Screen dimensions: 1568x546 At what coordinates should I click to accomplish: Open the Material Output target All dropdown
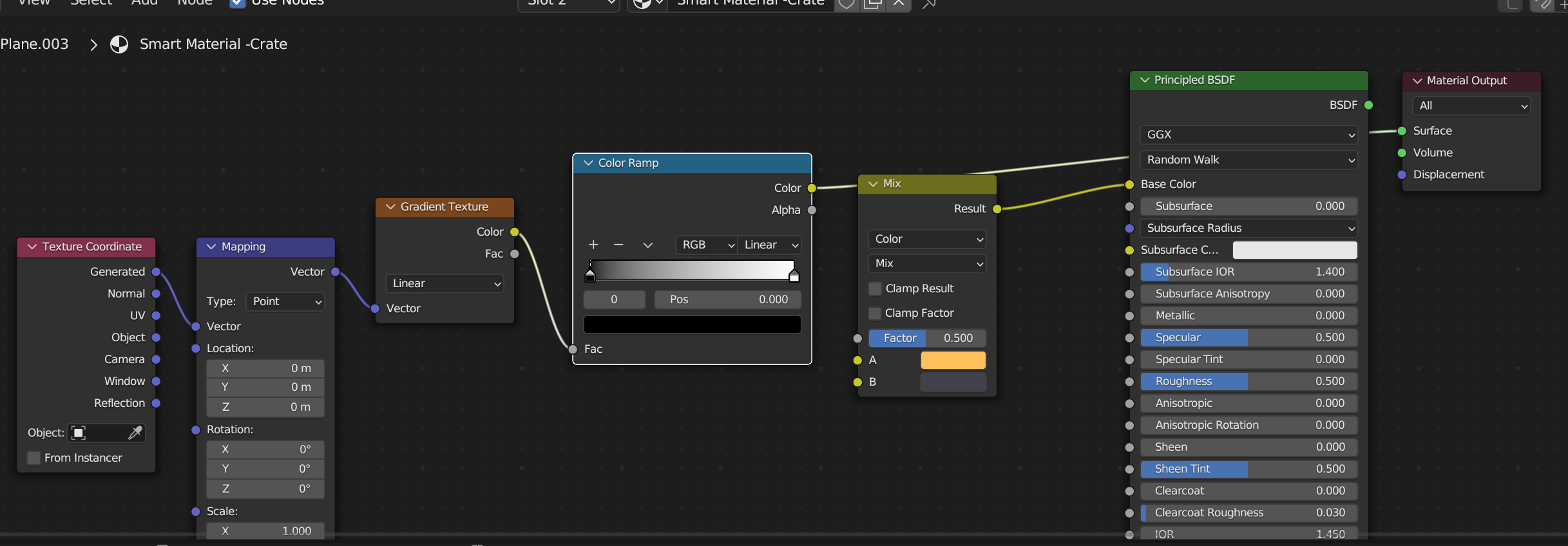pyautogui.click(x=1471, y=106)
